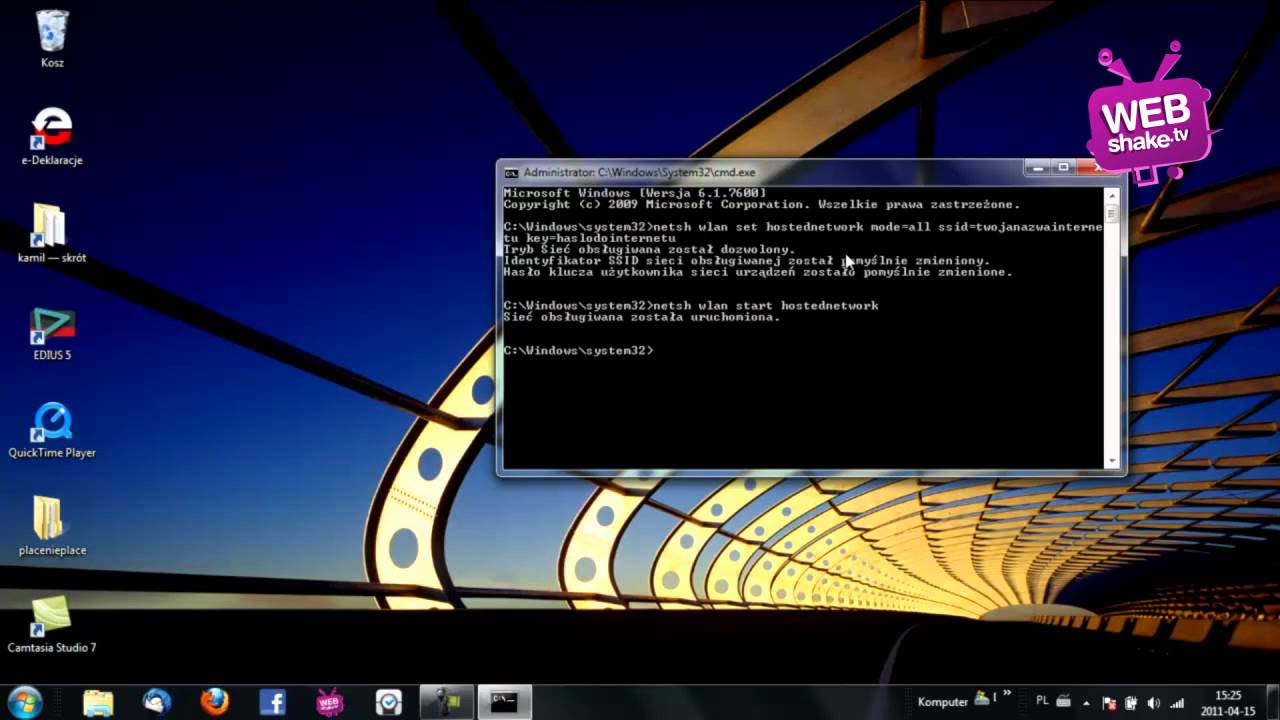Click the Show desktop strip beside clock
The width and height of the screenshot is (1280, 720).
1272,702
